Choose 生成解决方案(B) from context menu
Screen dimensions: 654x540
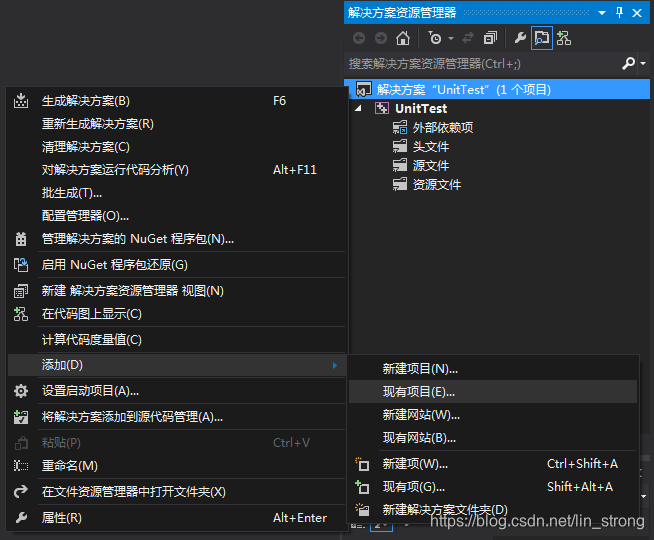tap(177, 101)
